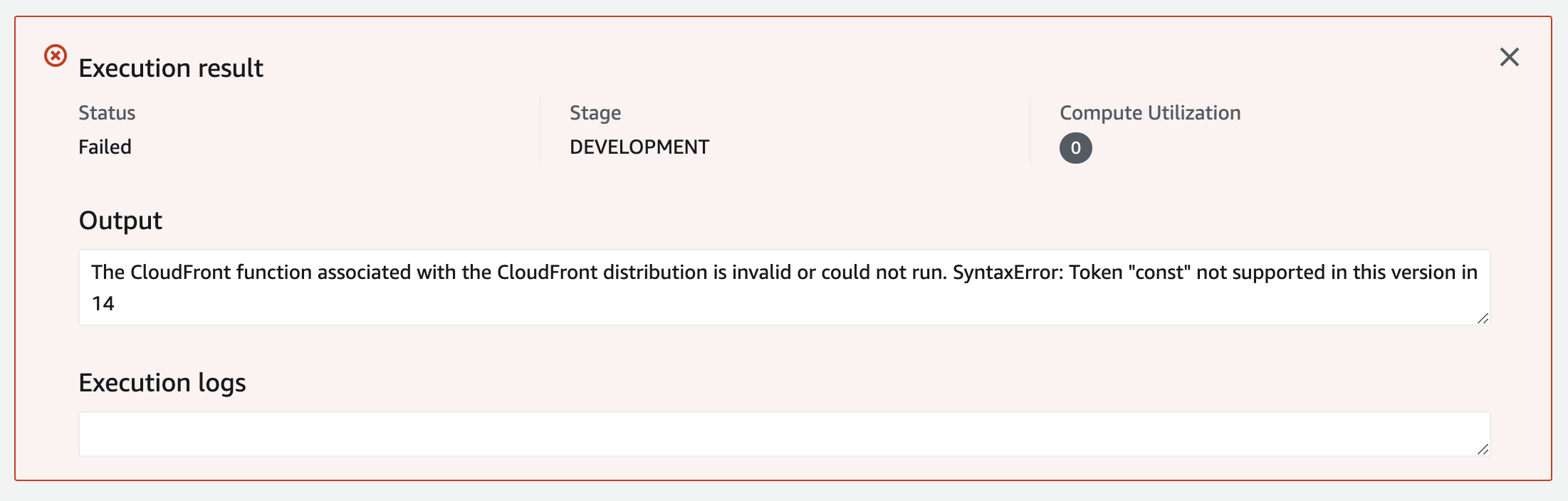Dismiss the Execution result panel via X
The height and width of the screenshot is (501, 1568).
pos(1511,57)
